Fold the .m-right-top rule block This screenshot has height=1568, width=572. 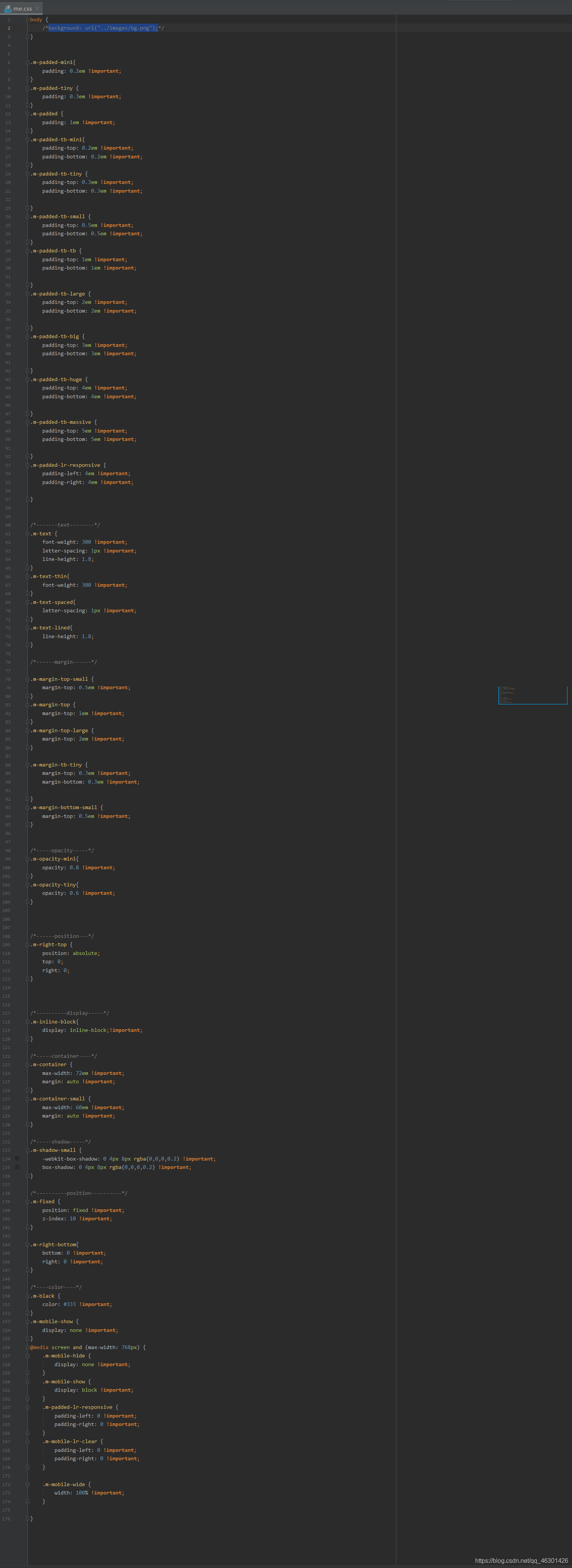pos(27,945)
